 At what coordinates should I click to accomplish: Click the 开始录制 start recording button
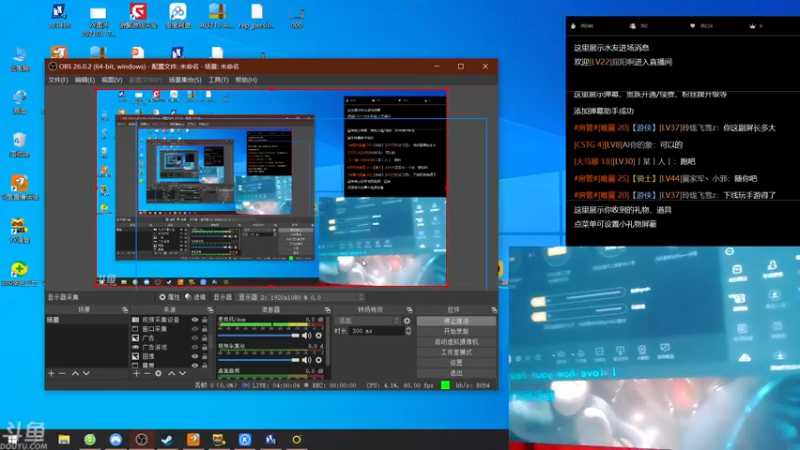coord(456,331)
